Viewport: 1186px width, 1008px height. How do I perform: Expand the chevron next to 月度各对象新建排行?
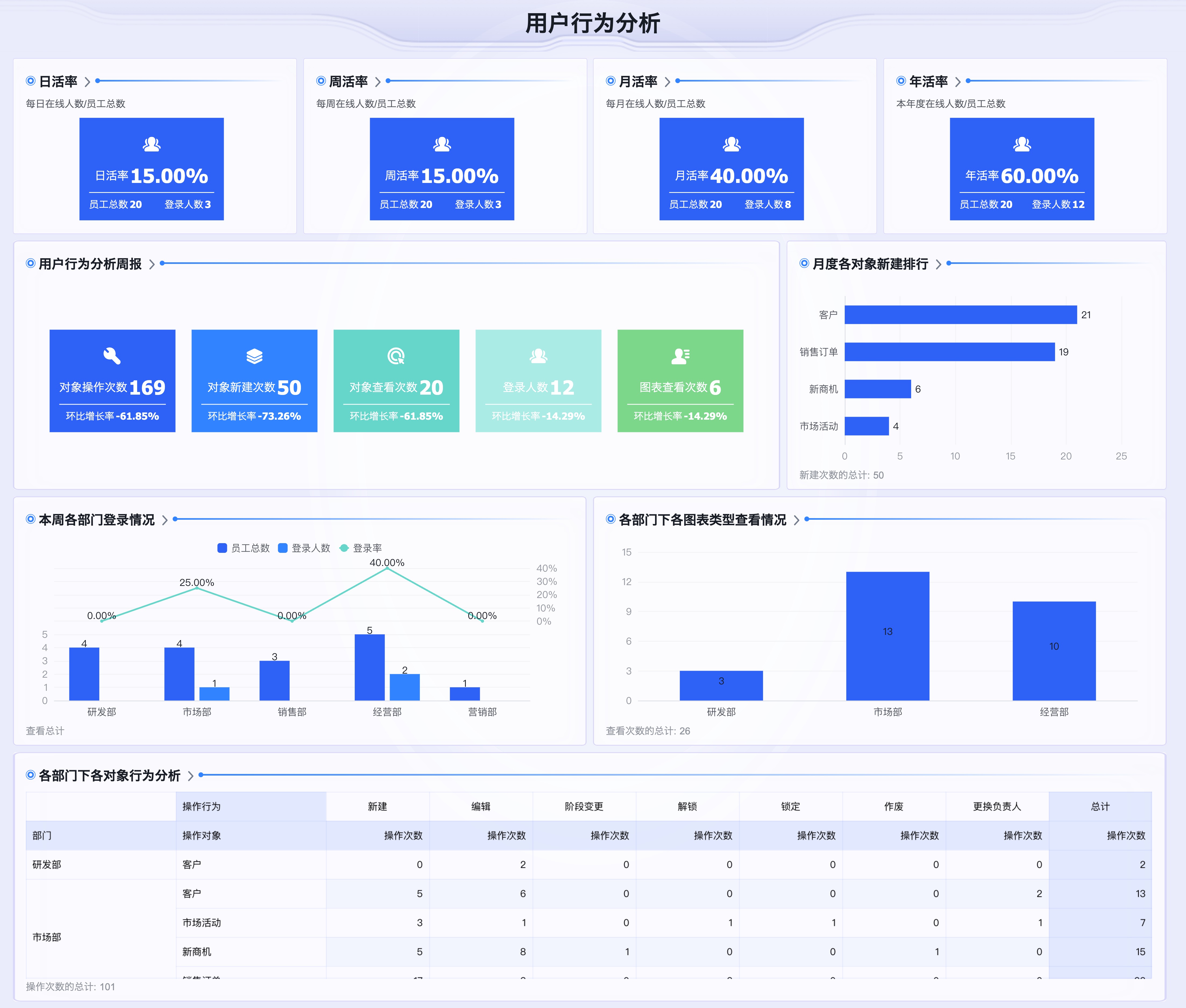pos(939,264)
